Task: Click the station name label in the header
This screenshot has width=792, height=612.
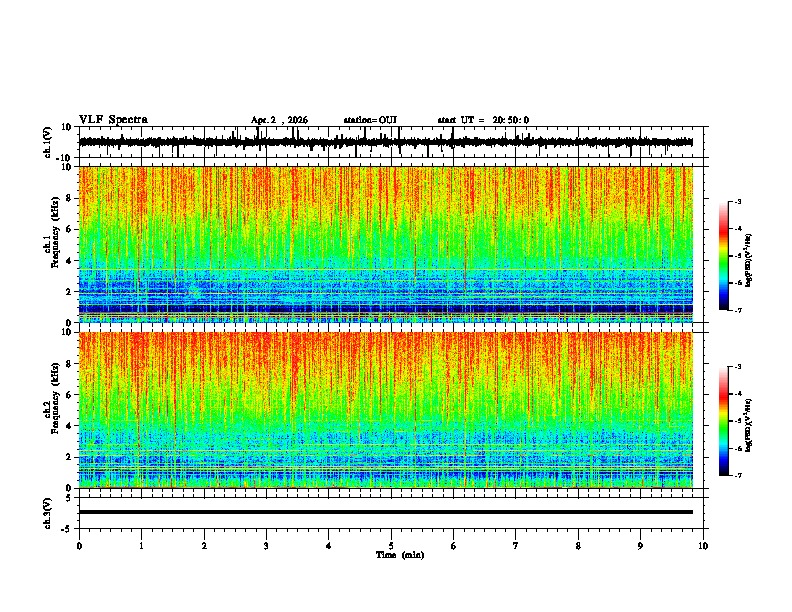Action: (370, 120)
